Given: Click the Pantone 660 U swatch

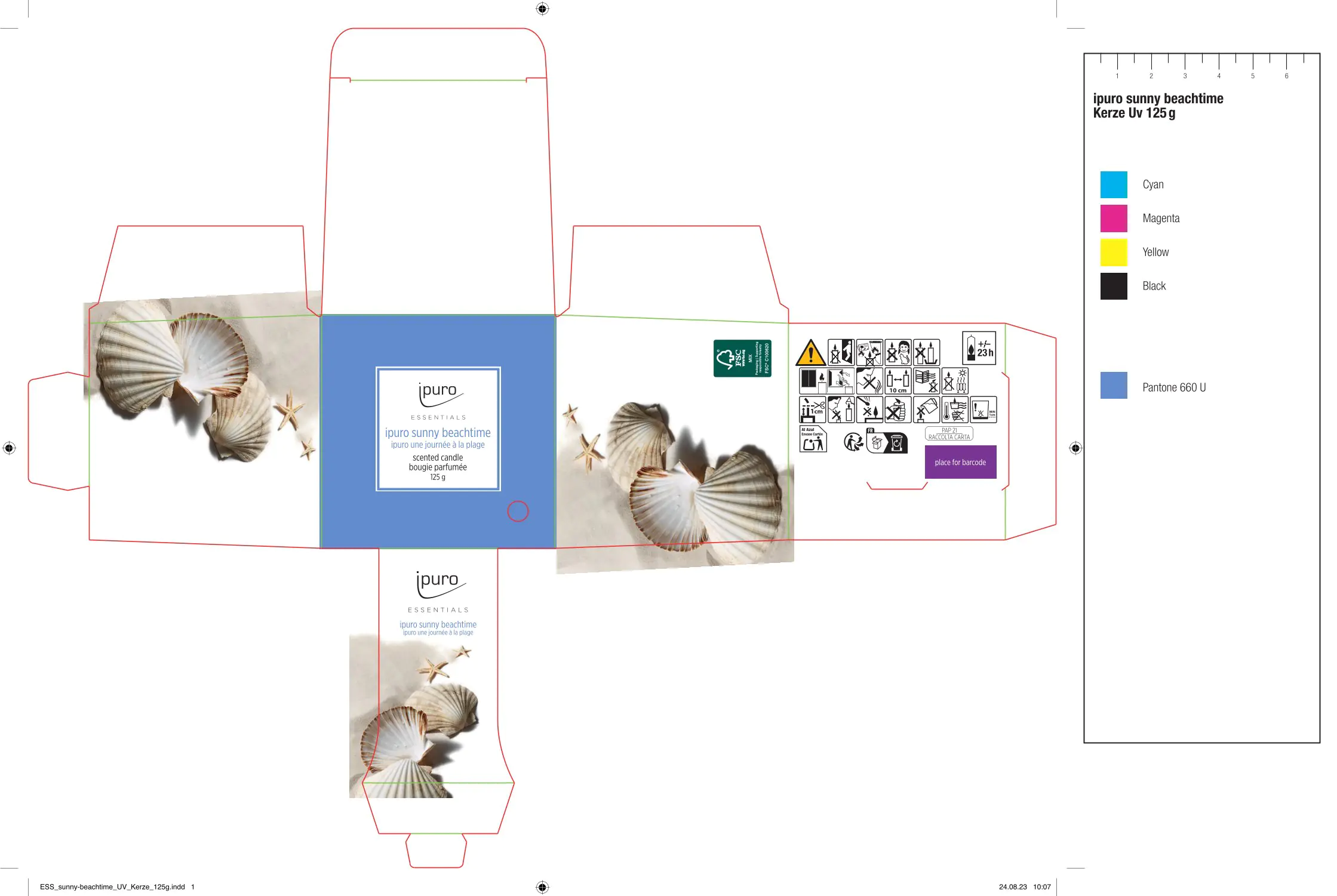Looking at the screenshot, I should coord(1113,386).
